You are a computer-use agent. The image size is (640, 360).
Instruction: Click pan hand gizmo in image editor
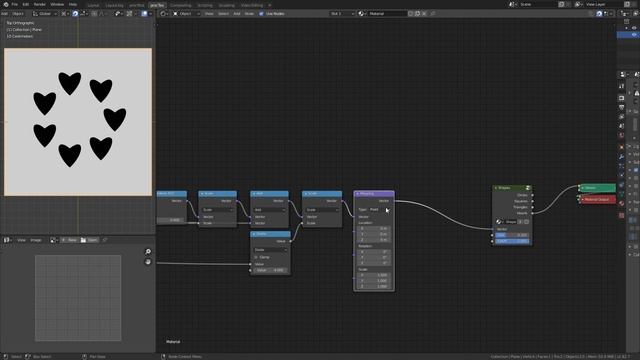tap(148, 262)
